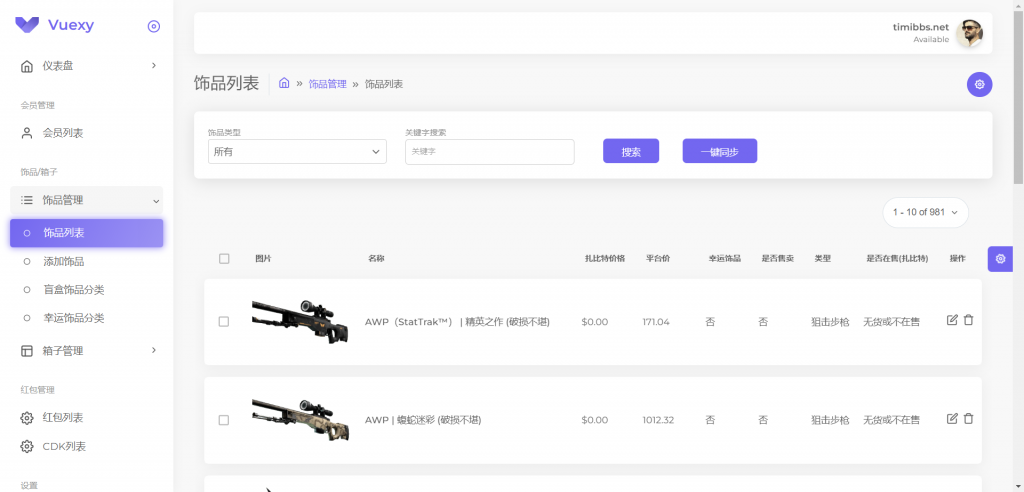This screenshot has width=1024, height=492.
Task: Click the Vuexy brand name
Action: 71,25
